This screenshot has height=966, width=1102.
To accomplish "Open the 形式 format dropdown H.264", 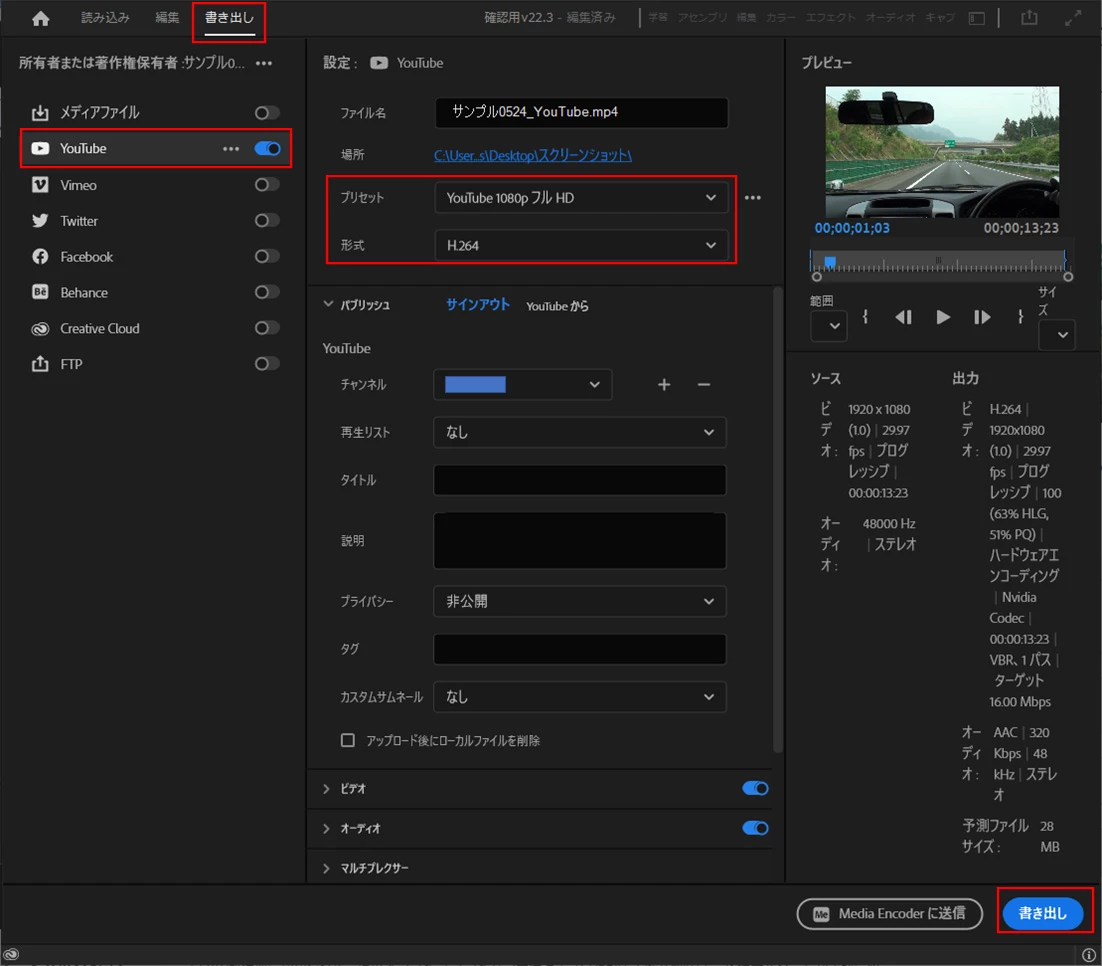I will pyautogui.click(x=581, y=245).
